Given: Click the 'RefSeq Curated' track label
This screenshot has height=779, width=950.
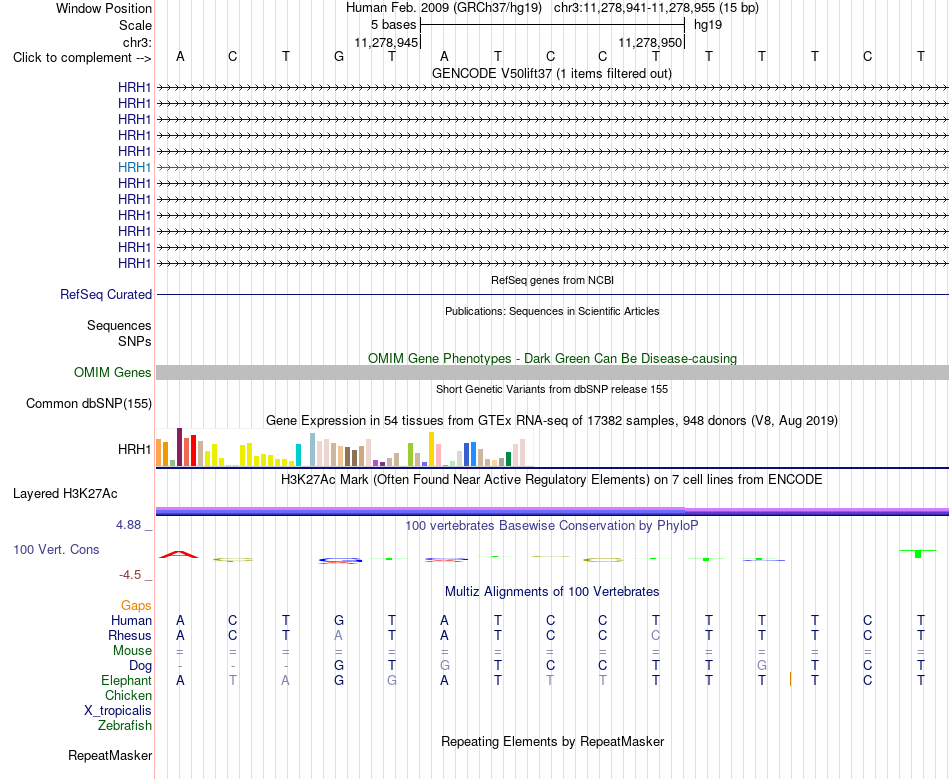Looking at the screenshot, I should pyautogui.click(x=106, y=294).
